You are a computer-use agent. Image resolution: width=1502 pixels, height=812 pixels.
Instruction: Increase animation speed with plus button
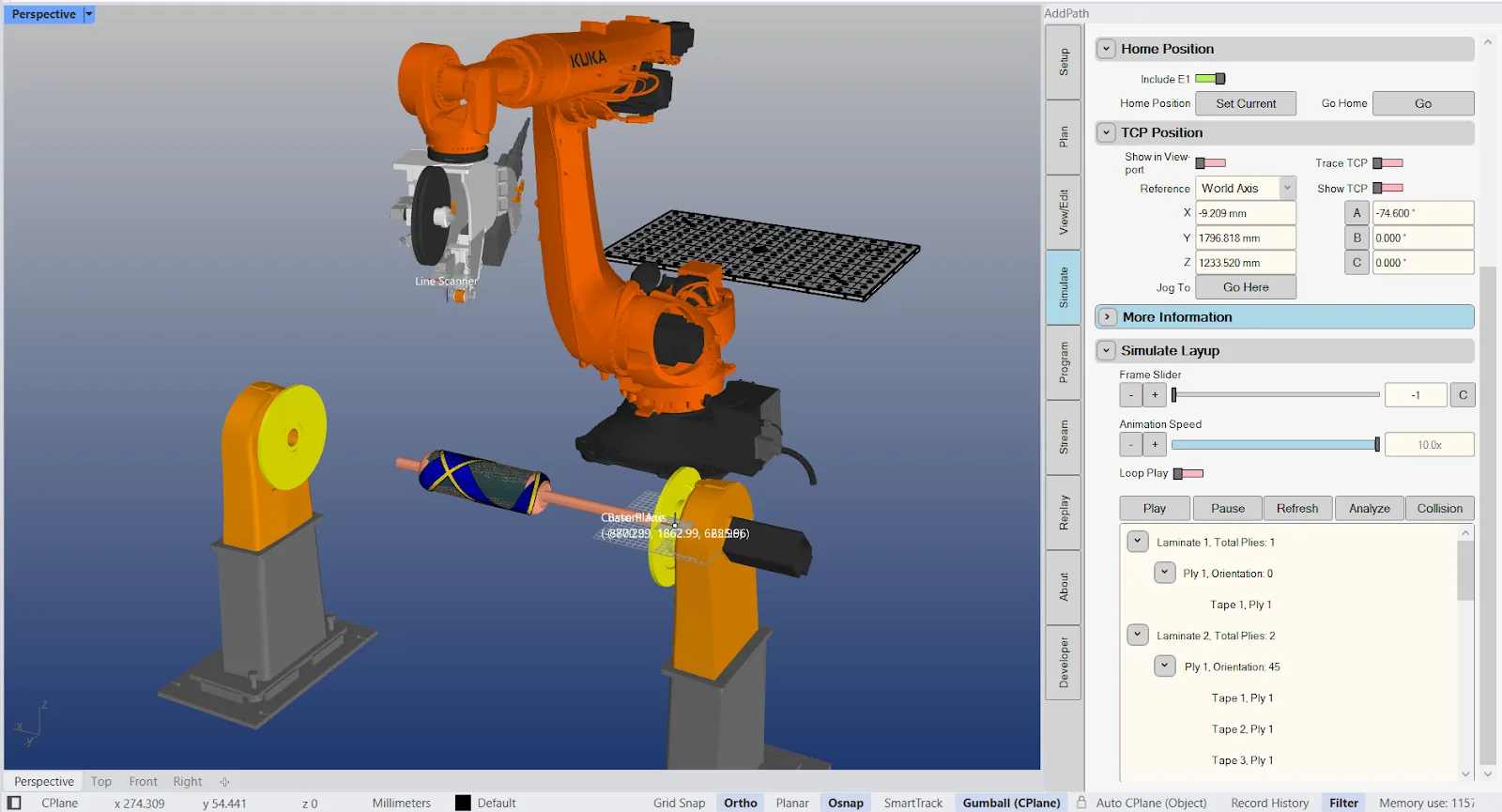[x=1156, y=445]
